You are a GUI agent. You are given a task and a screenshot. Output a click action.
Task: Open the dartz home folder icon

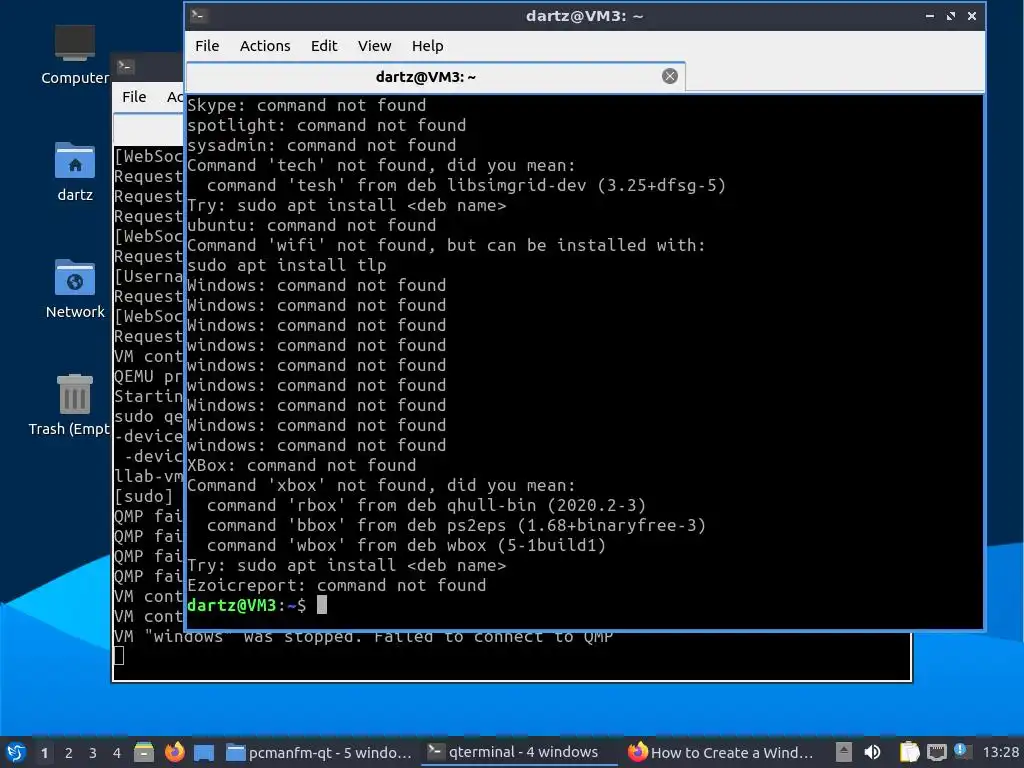click(74, 172)
